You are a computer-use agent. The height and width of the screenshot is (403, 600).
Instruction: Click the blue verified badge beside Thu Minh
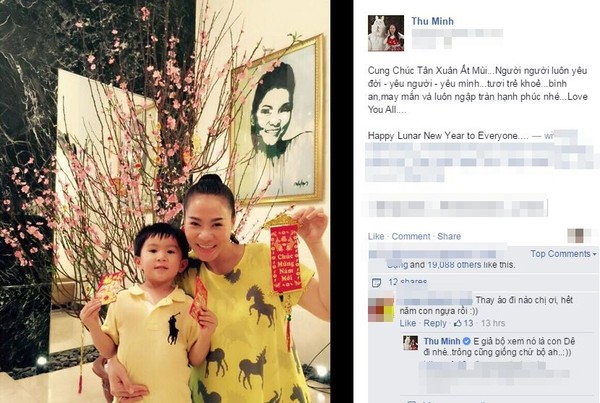point(466,341)
